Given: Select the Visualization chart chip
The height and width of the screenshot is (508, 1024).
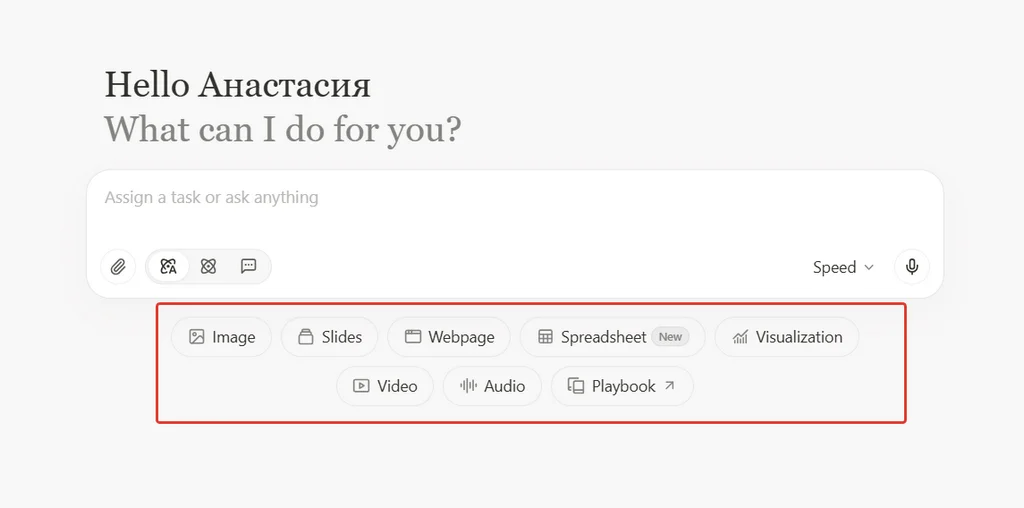Looking at the screenshot, I should 786,337.
